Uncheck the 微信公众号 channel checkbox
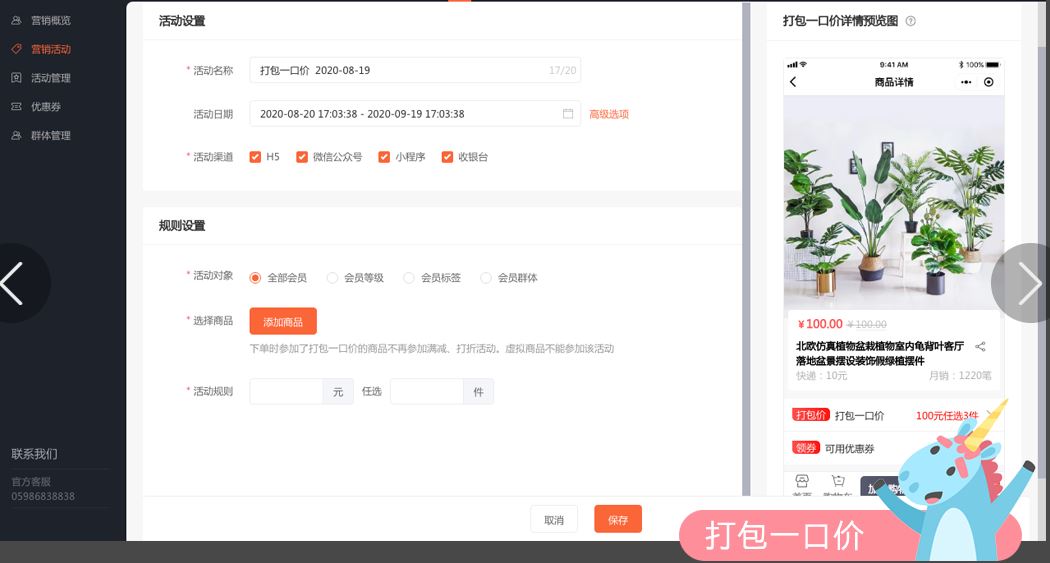Image resolution: width=1050 pixels, height=563 pixels. point(302,157)
